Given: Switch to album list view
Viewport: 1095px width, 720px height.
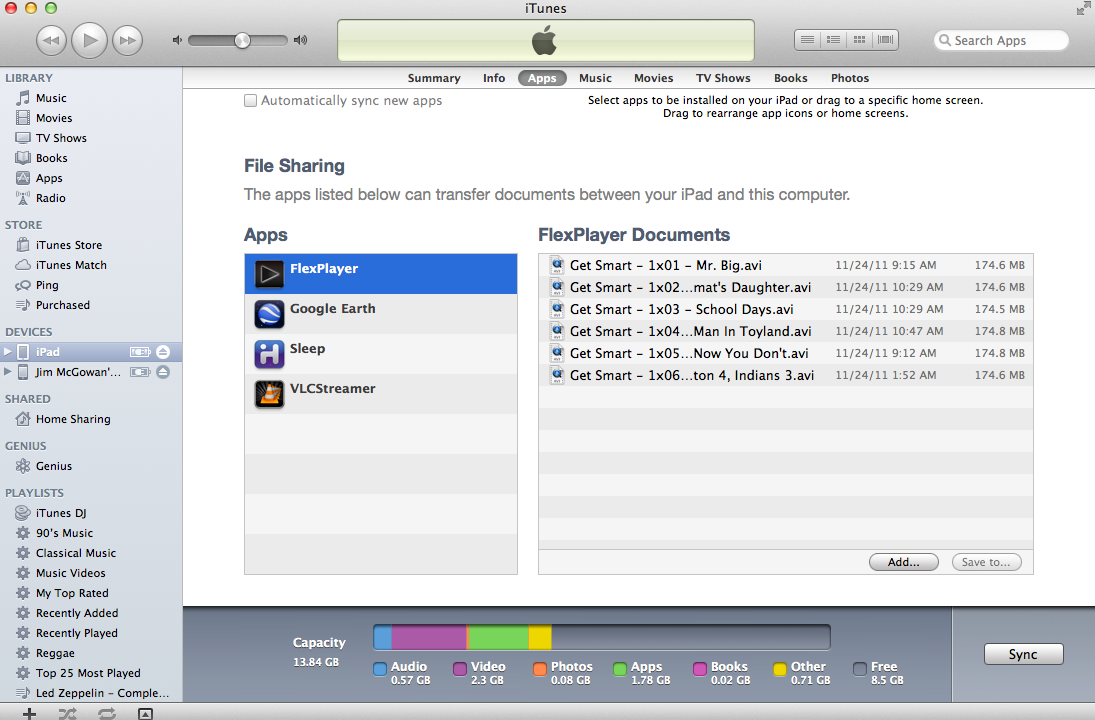Looking at the screenshot, I should tap(833, 40).
